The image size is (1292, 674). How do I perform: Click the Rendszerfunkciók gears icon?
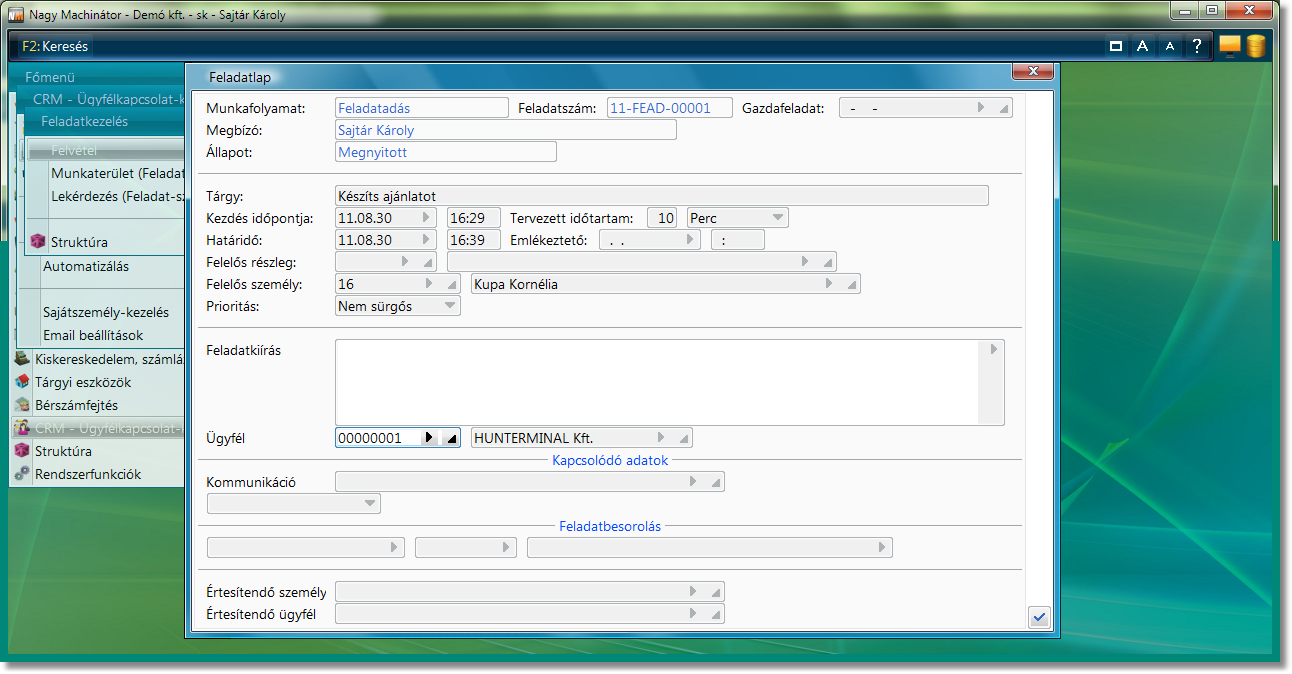click(22, 474)
